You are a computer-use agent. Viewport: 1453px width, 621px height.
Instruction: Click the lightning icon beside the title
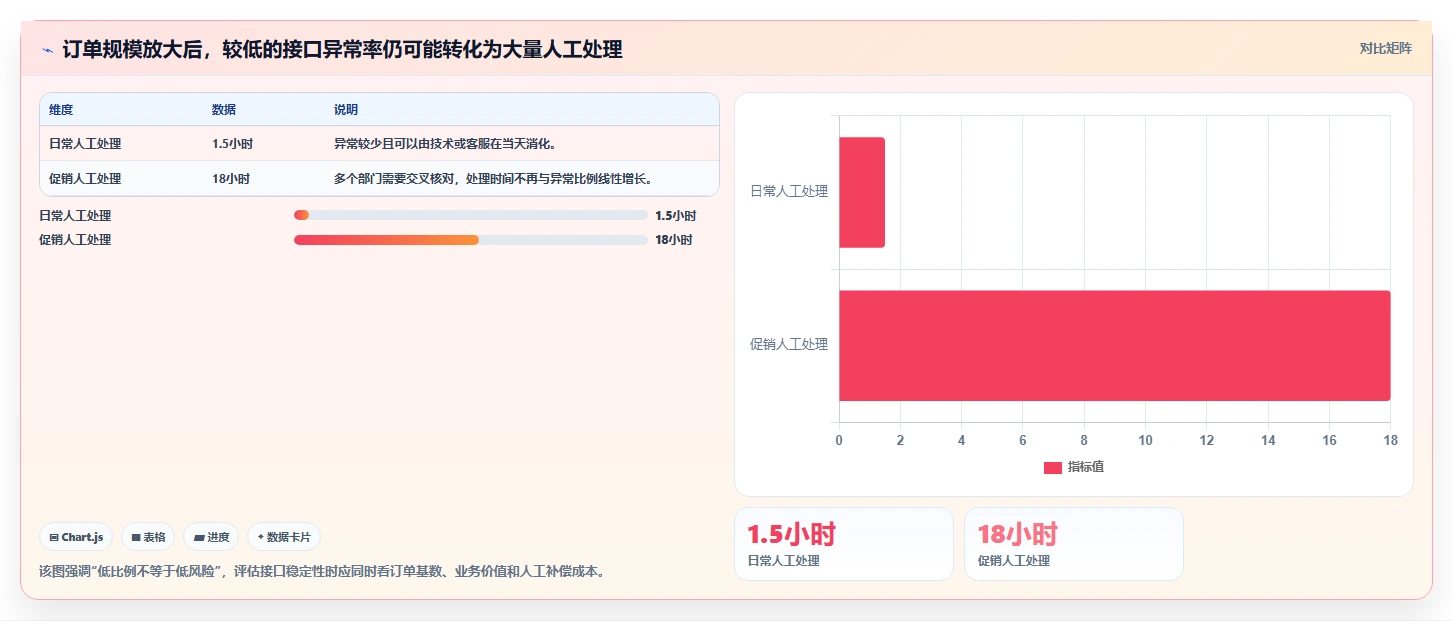[47, 49]
